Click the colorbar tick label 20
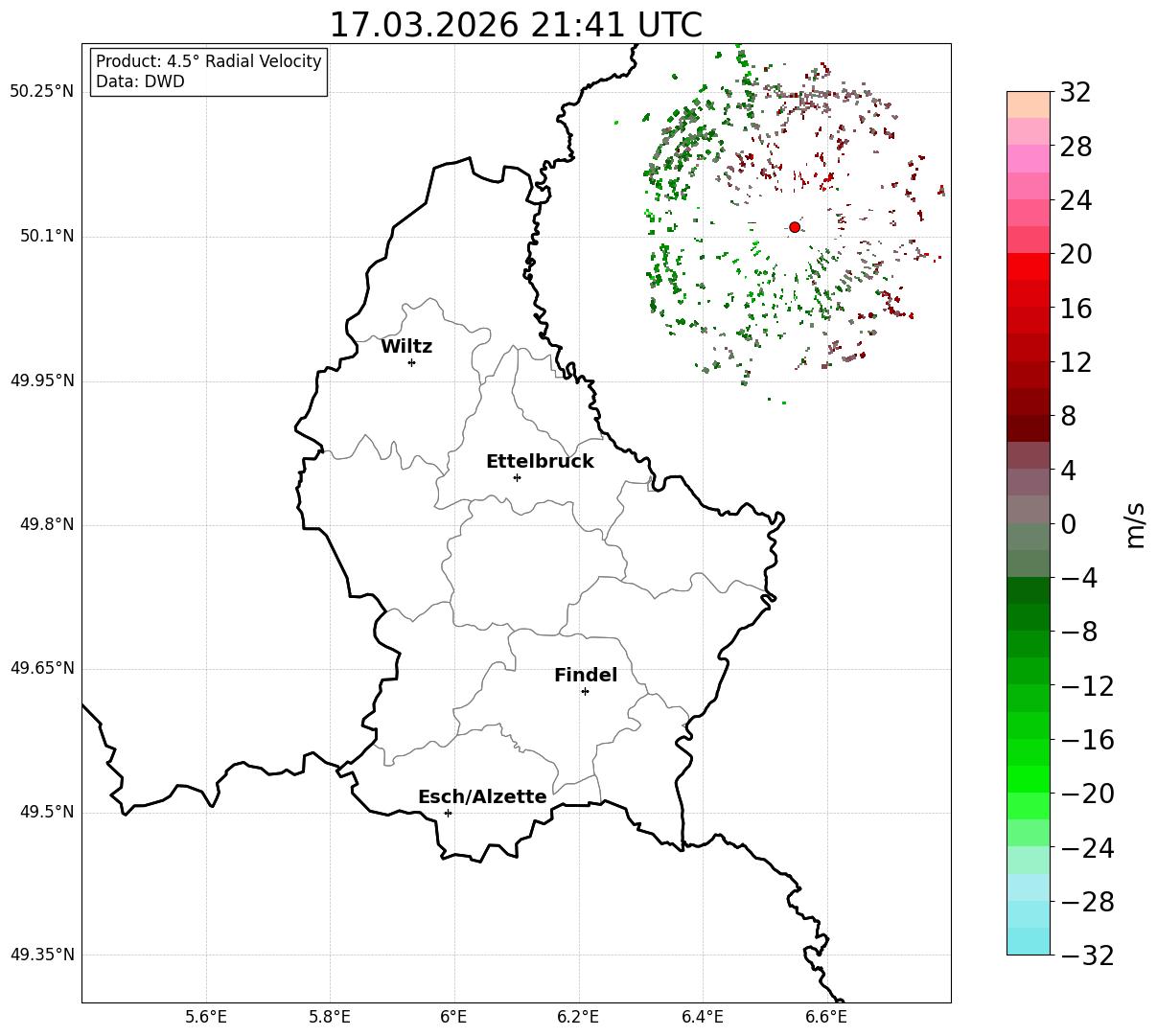Image resolution: width=1157 pixels, height=1036 pixels. [1076, 255]
